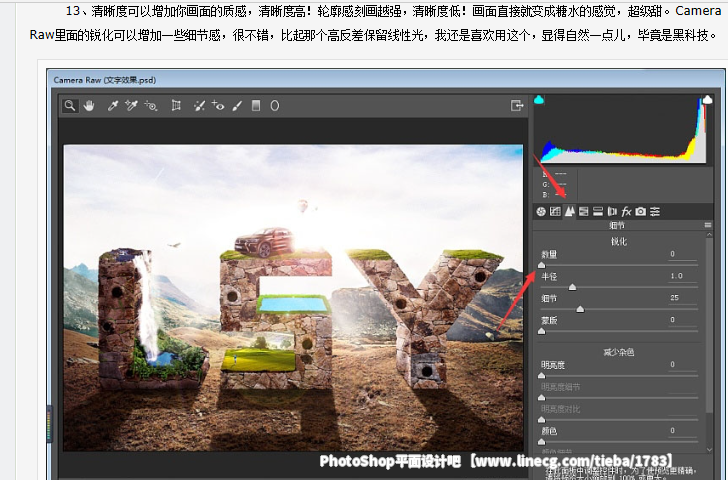Click the 细节 value field showing 25
The height and width of the screenshot is (480, 728).
682,298
